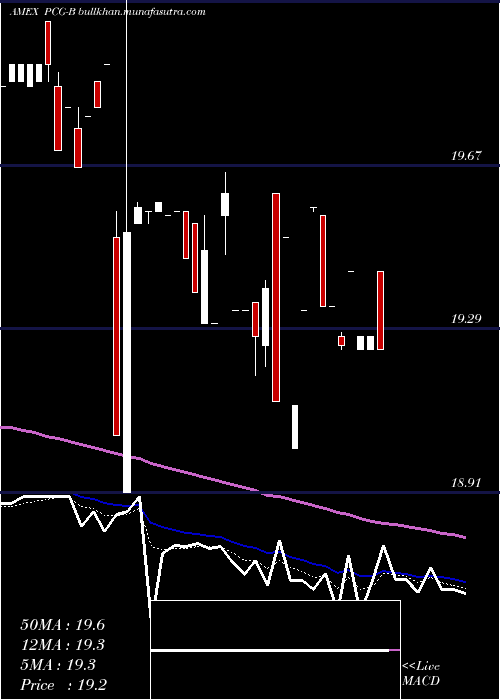Click the Price : 19.2 reading
Image resolution: width=500 pixels, height=700 pixels.
(63, 685)
